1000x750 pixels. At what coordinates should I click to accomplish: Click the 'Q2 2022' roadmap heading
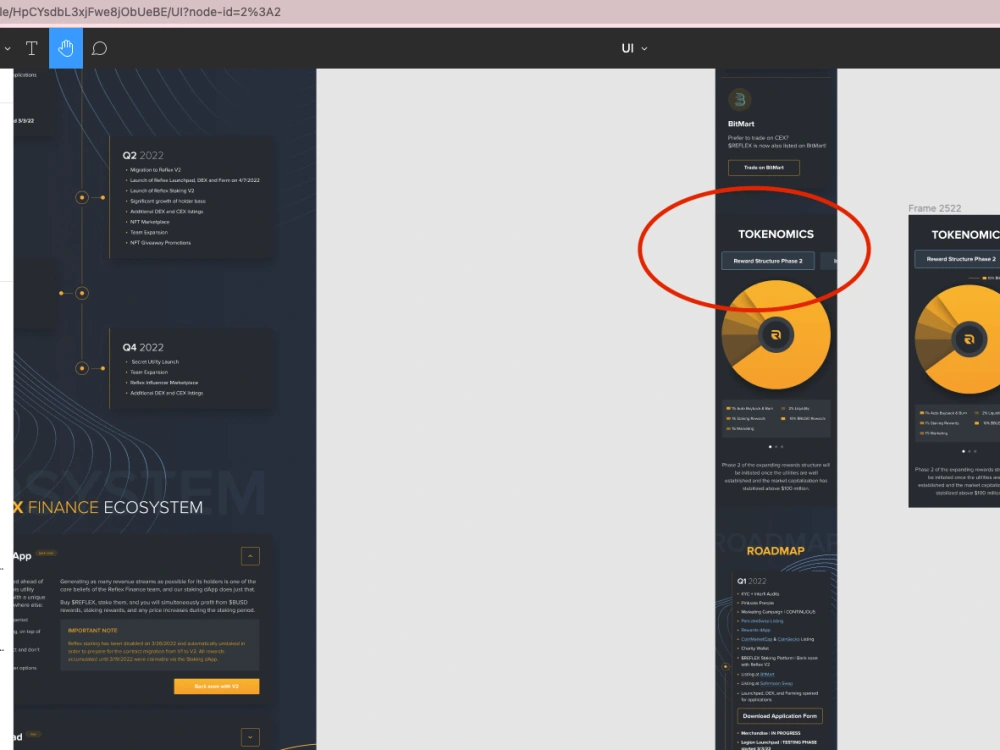tap(143, 156)
